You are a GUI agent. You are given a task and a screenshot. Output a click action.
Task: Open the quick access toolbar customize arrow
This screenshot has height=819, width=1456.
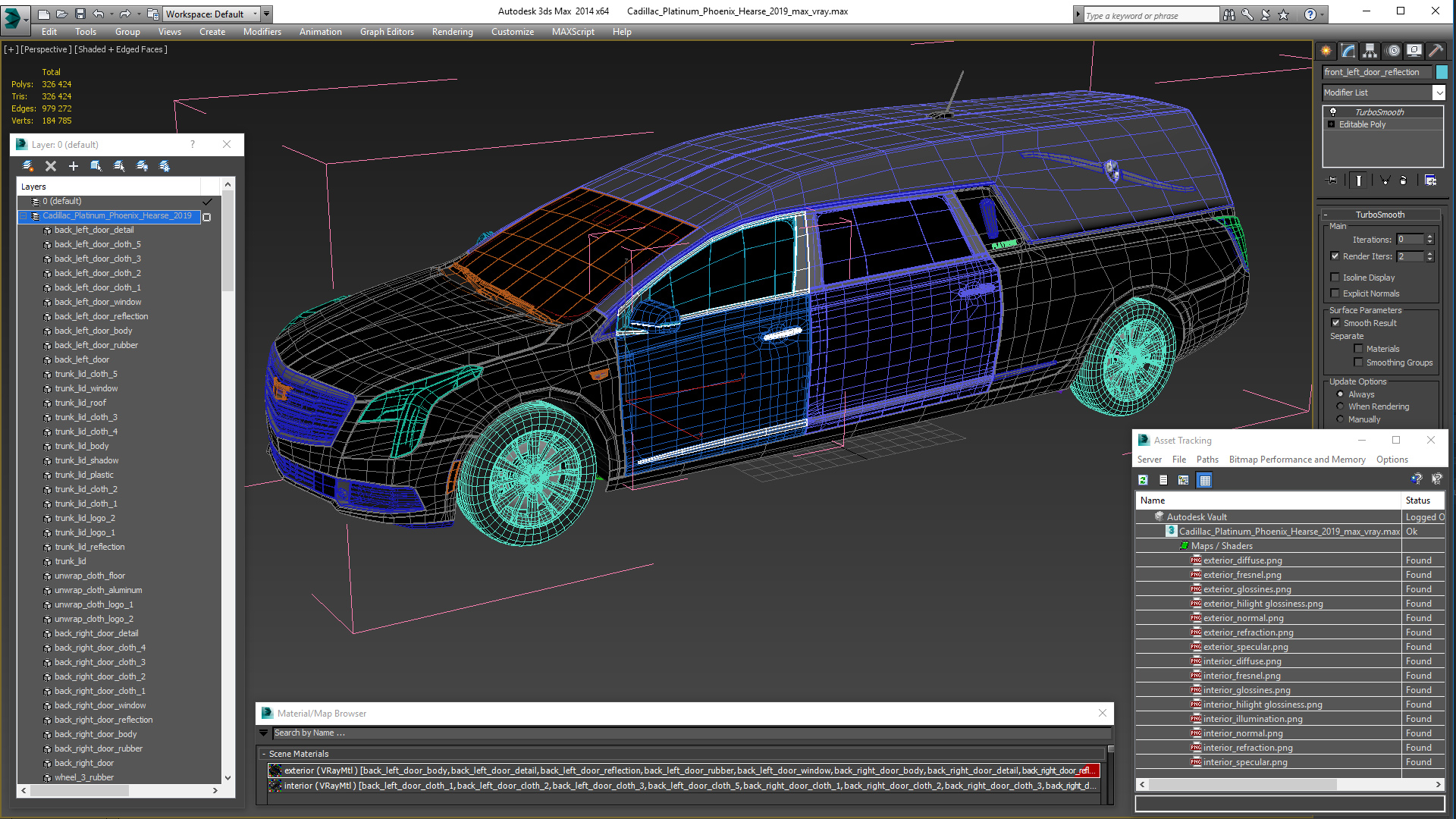pos(267,14)
